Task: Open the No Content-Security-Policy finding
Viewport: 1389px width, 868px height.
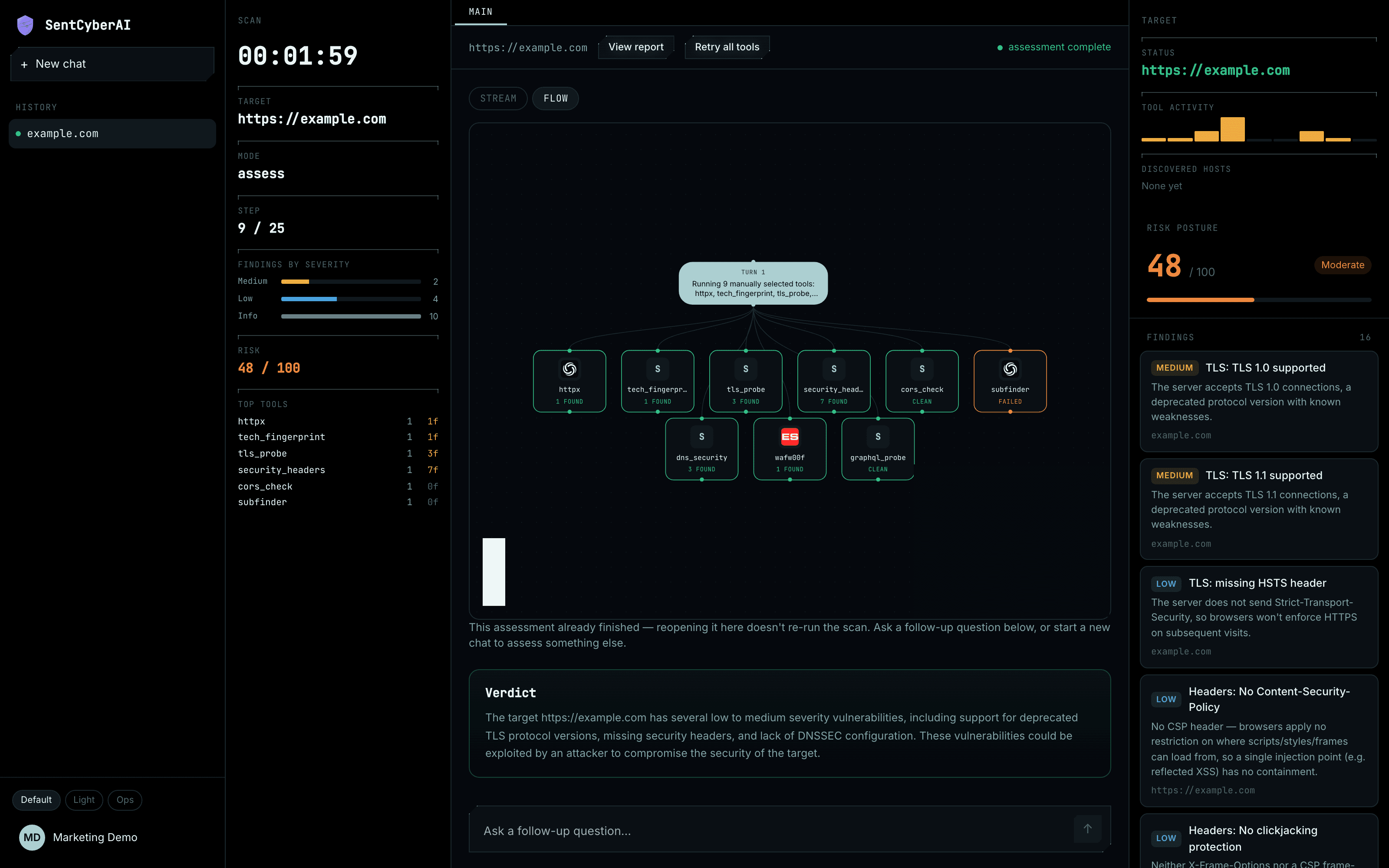Action: click(1259, 740)
